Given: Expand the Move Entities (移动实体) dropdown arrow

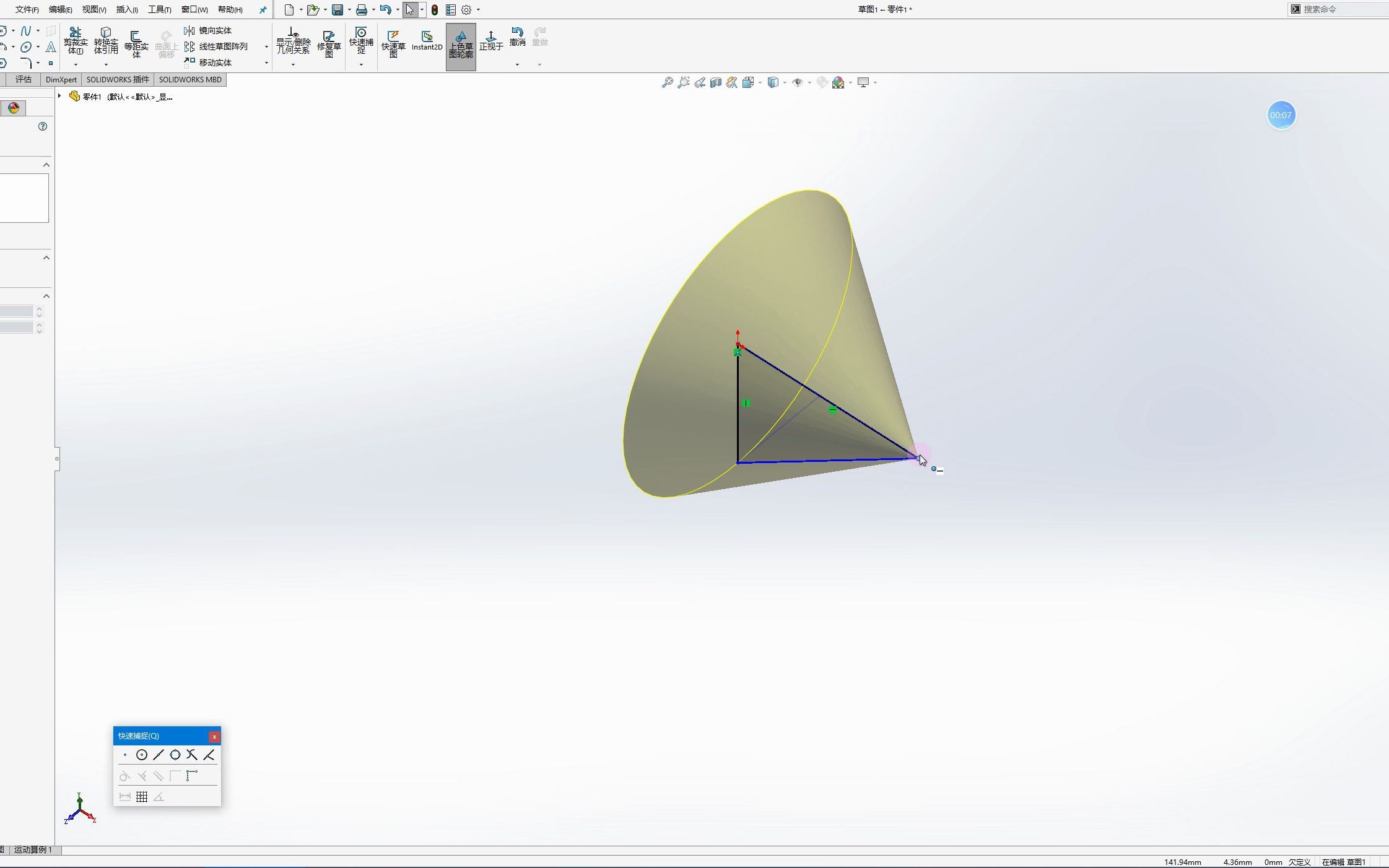Looking at the screenshot, I should (266, 62).
